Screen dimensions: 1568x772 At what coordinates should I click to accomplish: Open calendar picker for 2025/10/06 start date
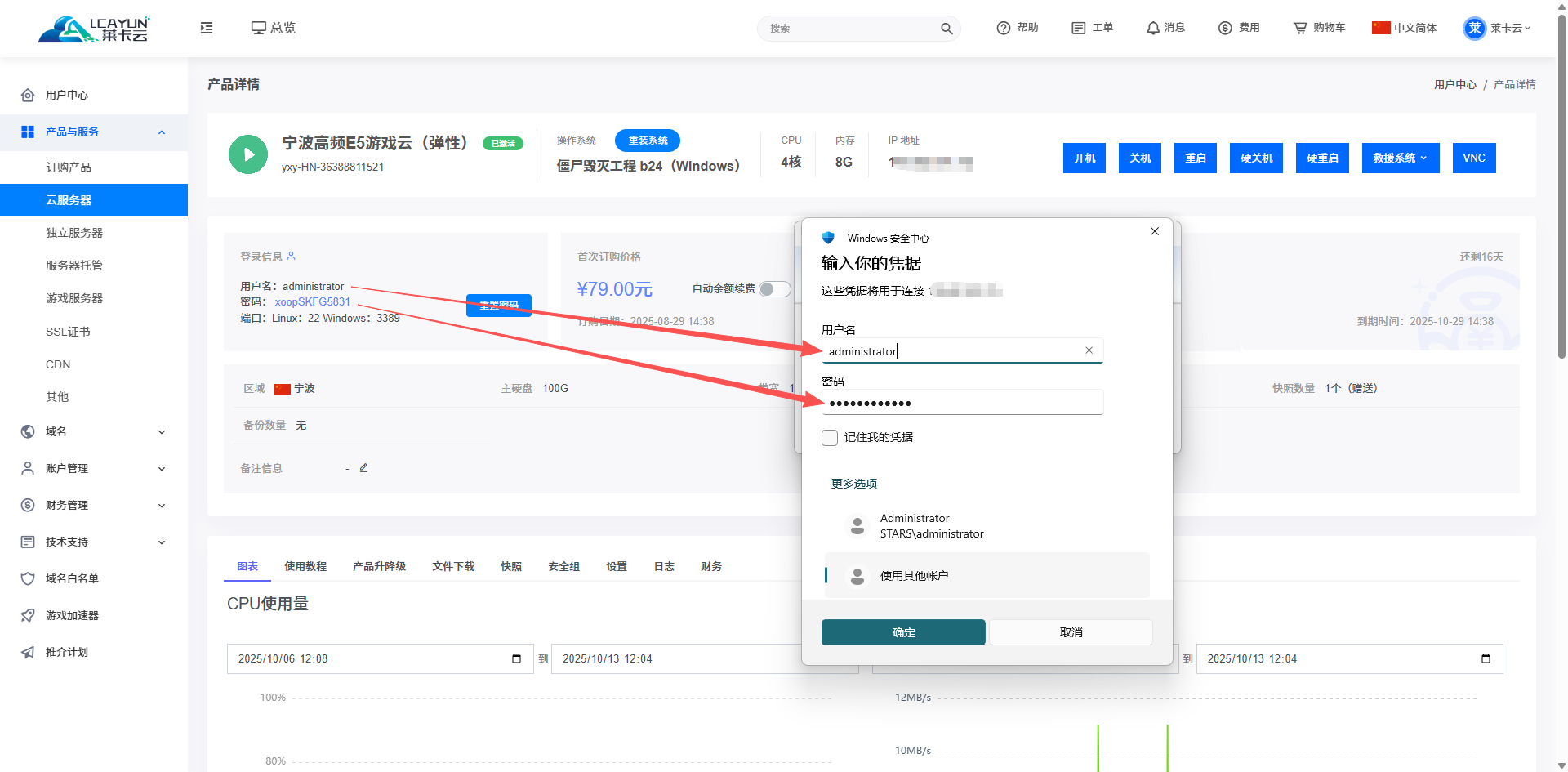(516, 659)
